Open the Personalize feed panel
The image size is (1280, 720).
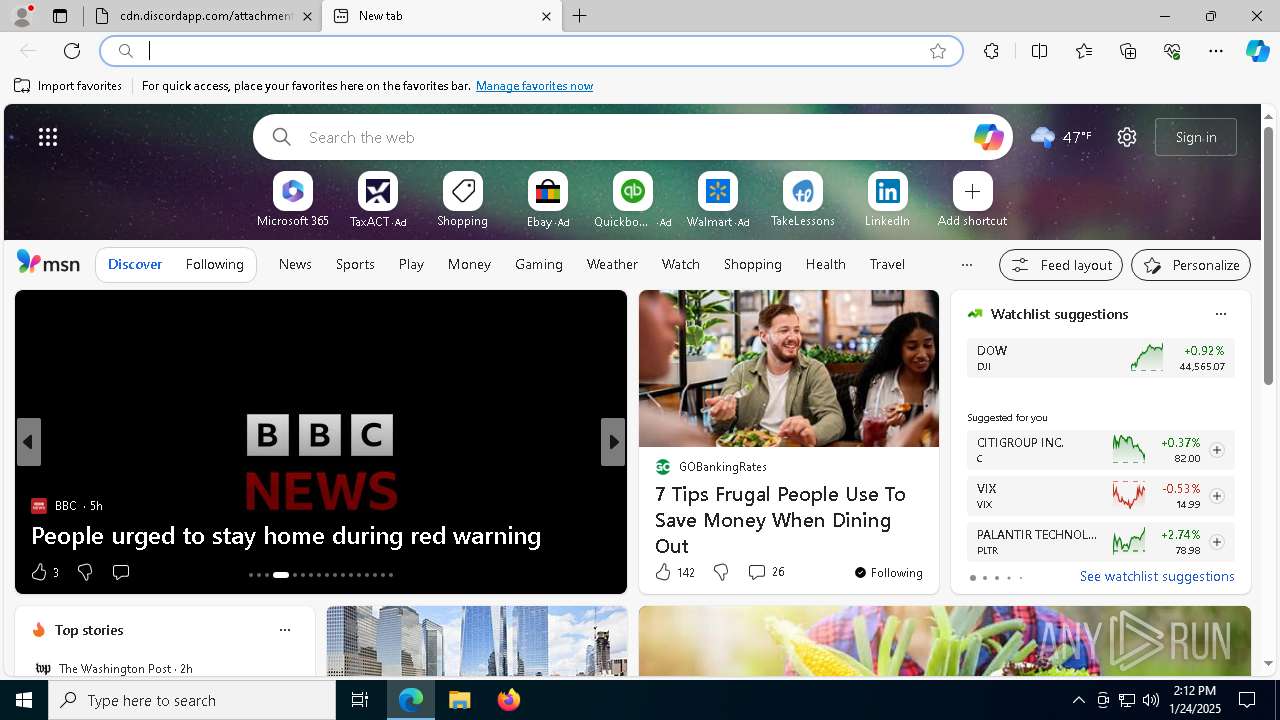point(1190,265)
